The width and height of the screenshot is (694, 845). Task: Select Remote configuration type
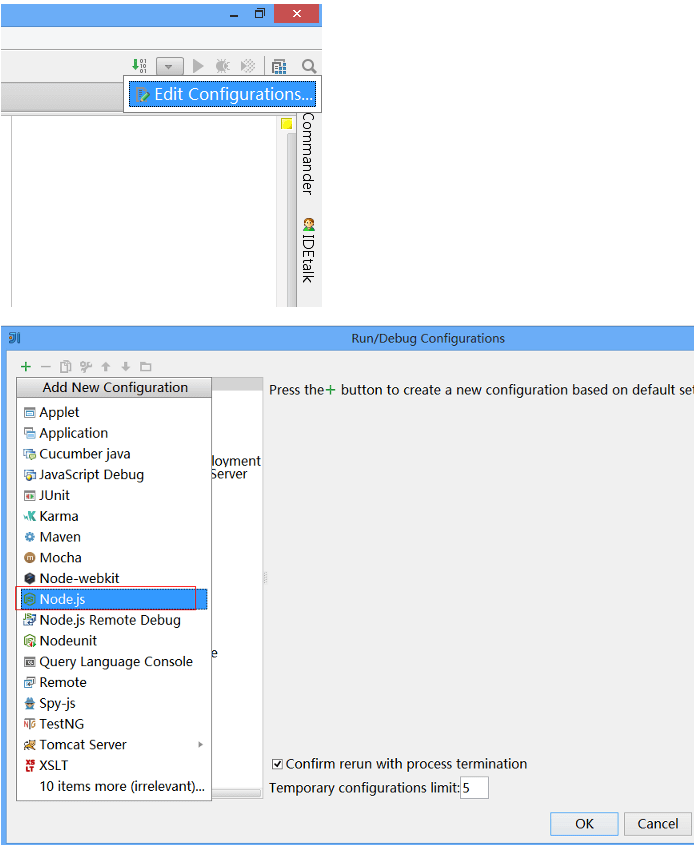pos(114,682)
